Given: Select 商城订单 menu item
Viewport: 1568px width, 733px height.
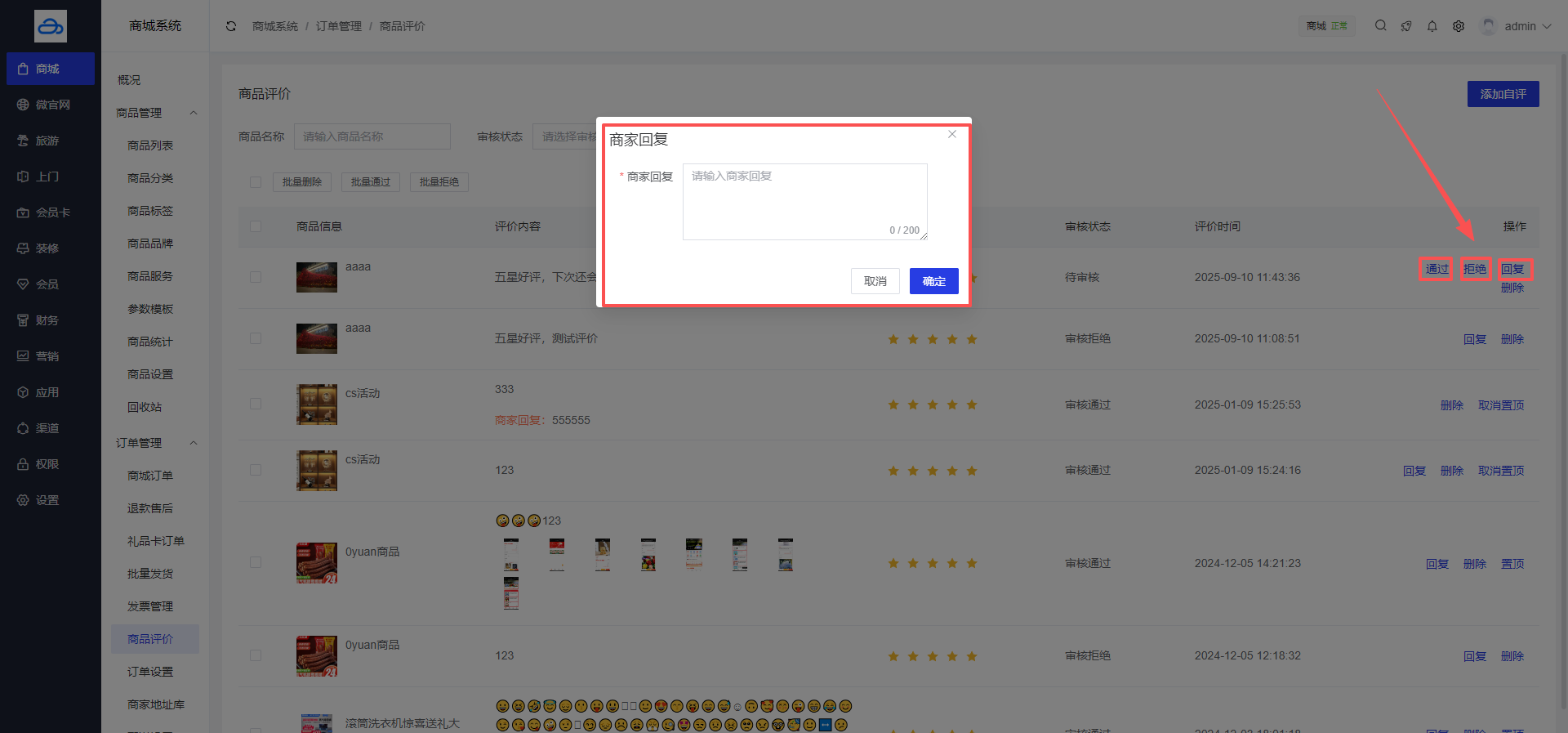Looking at the screenshot, I should 150,476.
